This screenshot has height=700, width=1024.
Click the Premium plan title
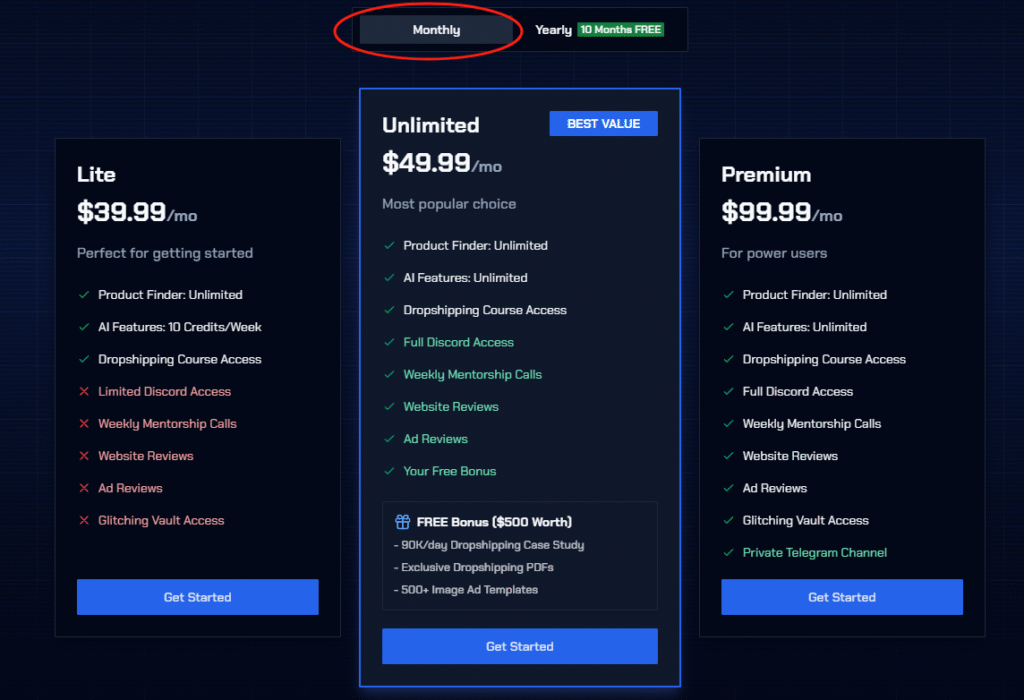point(765,175)
